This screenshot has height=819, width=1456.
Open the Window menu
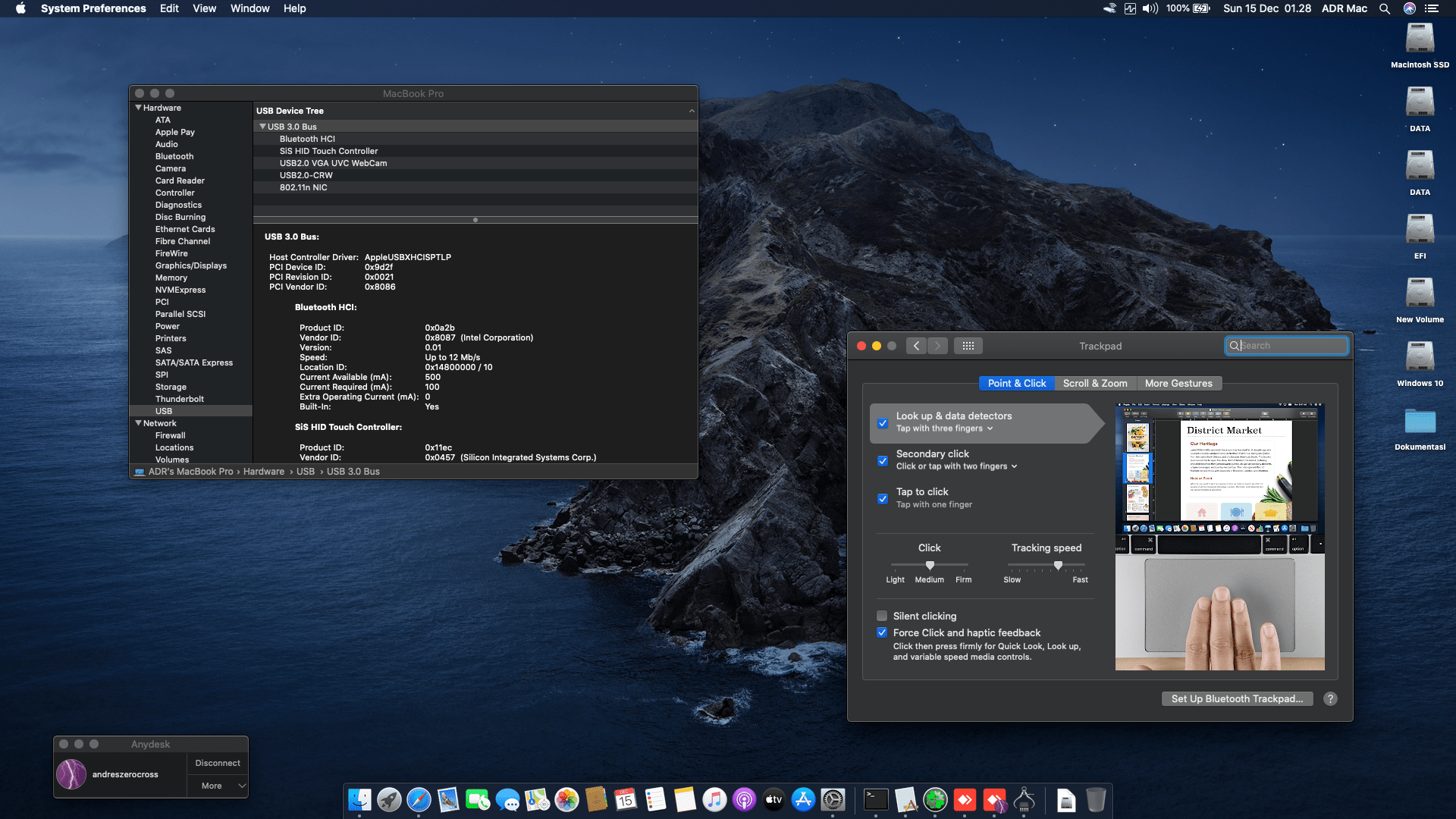coord(249,8)
